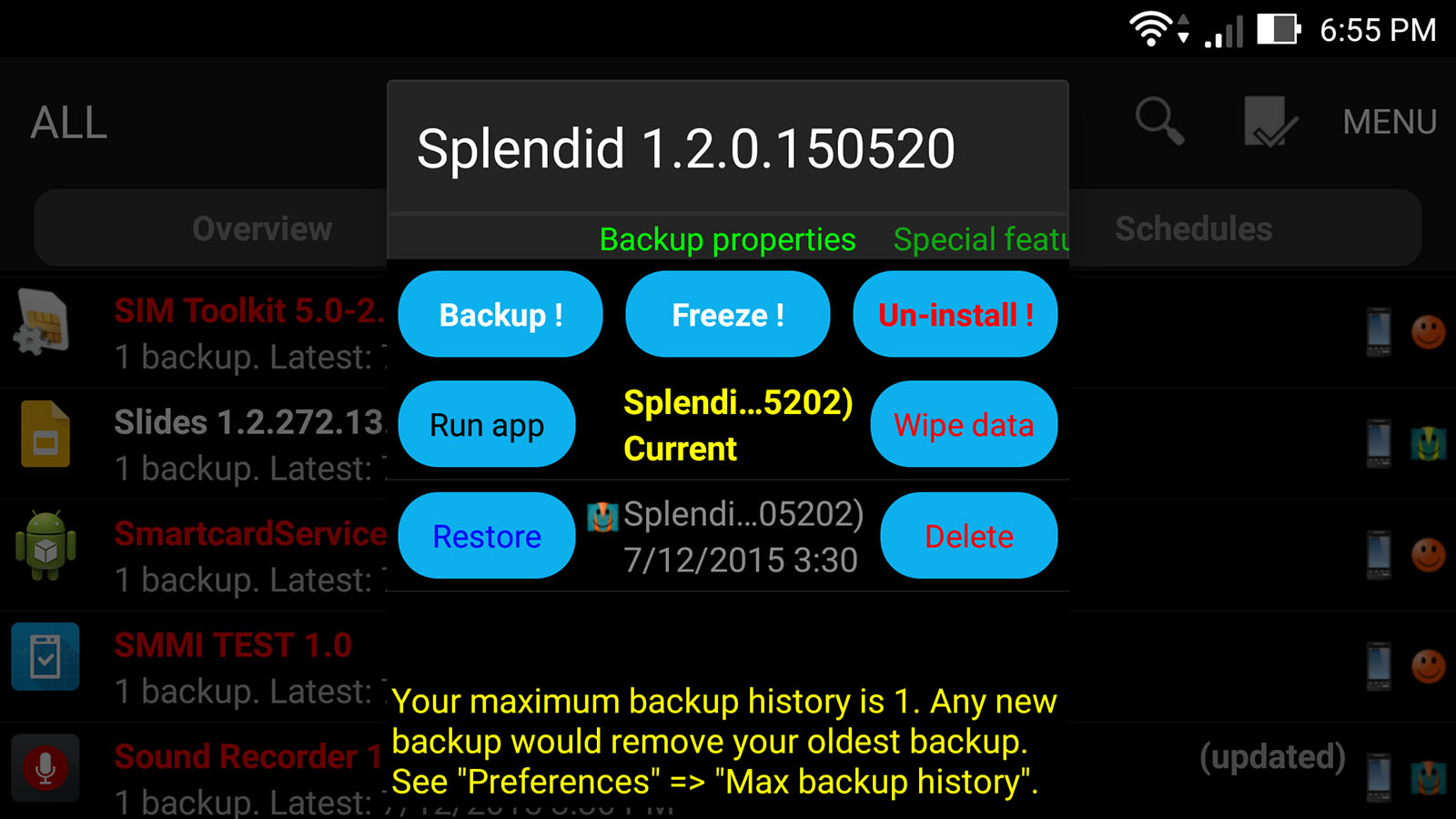Viewport: 1456px width, 819px height.
Task: Open the ALL filter dropdown
Action: [69, 122]
